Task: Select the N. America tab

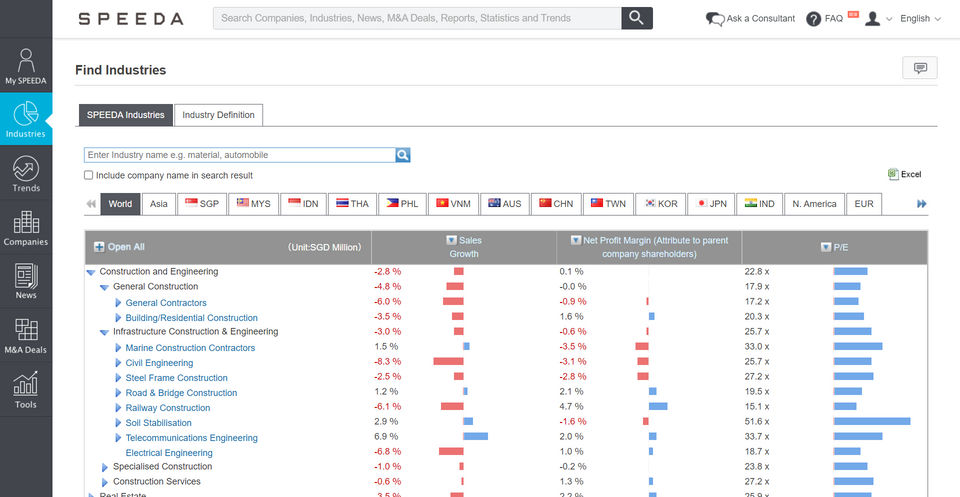Action: 814,204
